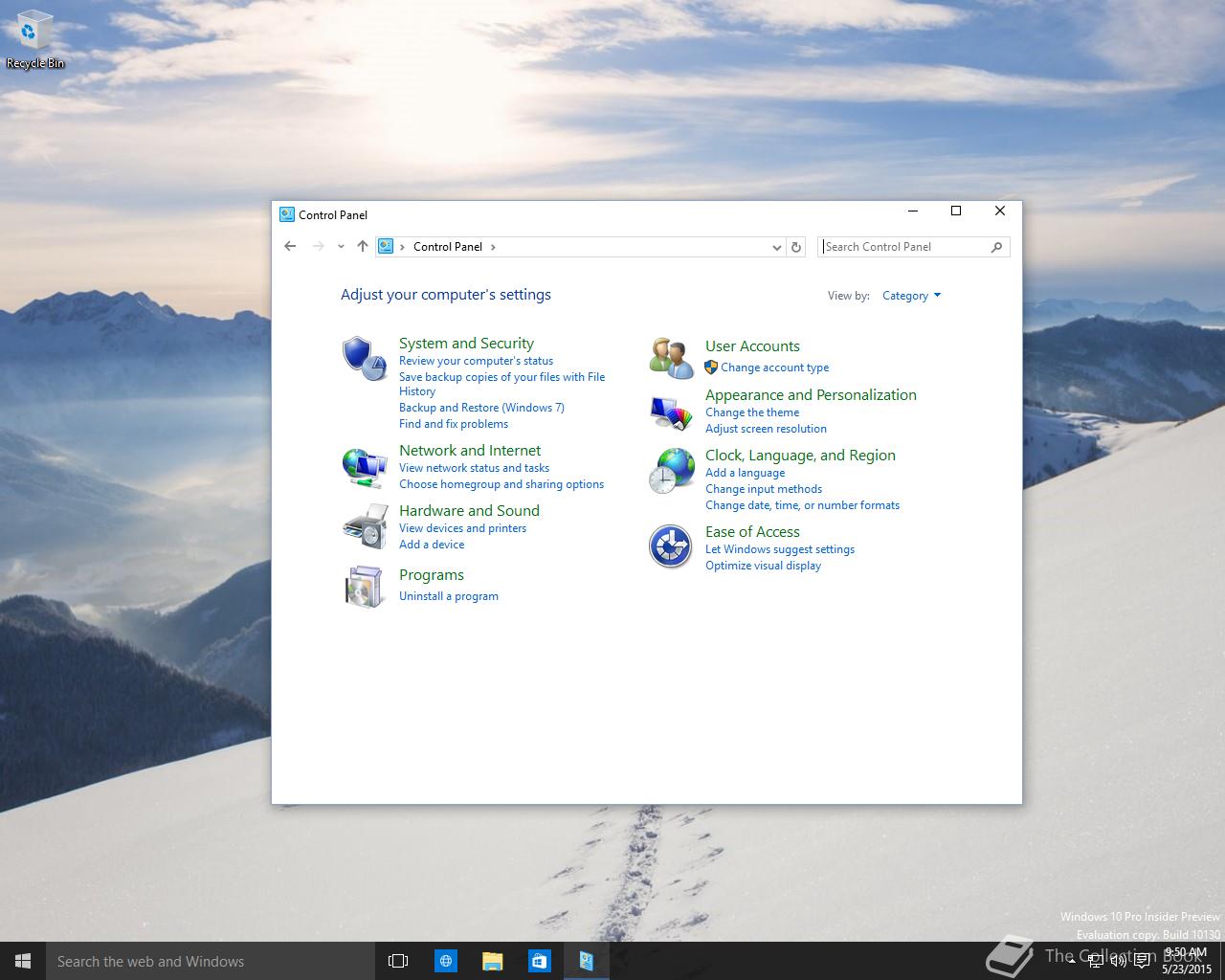Viewport: 1225px width, 980px height.
Task: Select Let Windows suggest settings
Action: tap(780, 549)
